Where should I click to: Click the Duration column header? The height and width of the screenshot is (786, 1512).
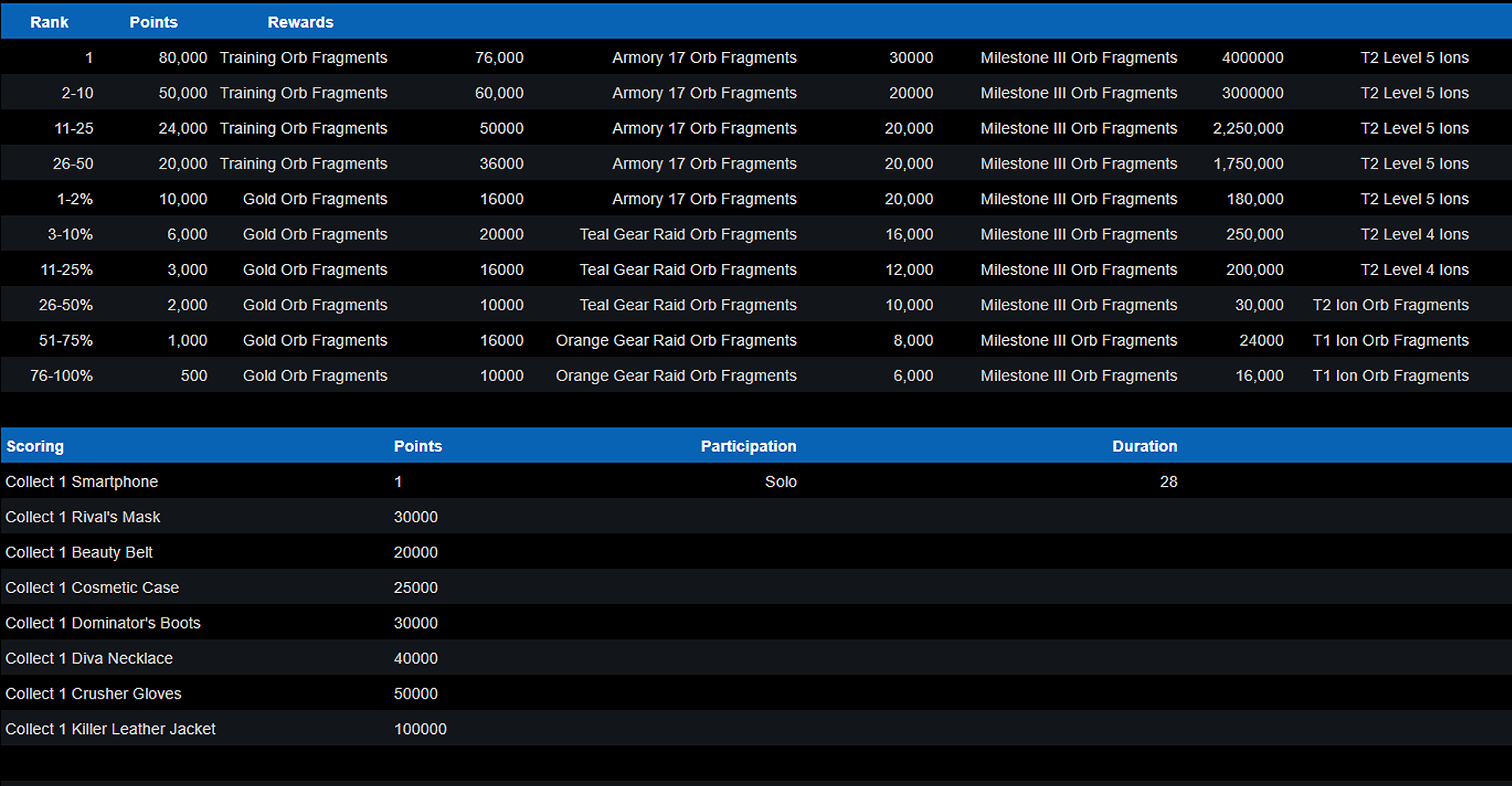tap(1144, 446)
